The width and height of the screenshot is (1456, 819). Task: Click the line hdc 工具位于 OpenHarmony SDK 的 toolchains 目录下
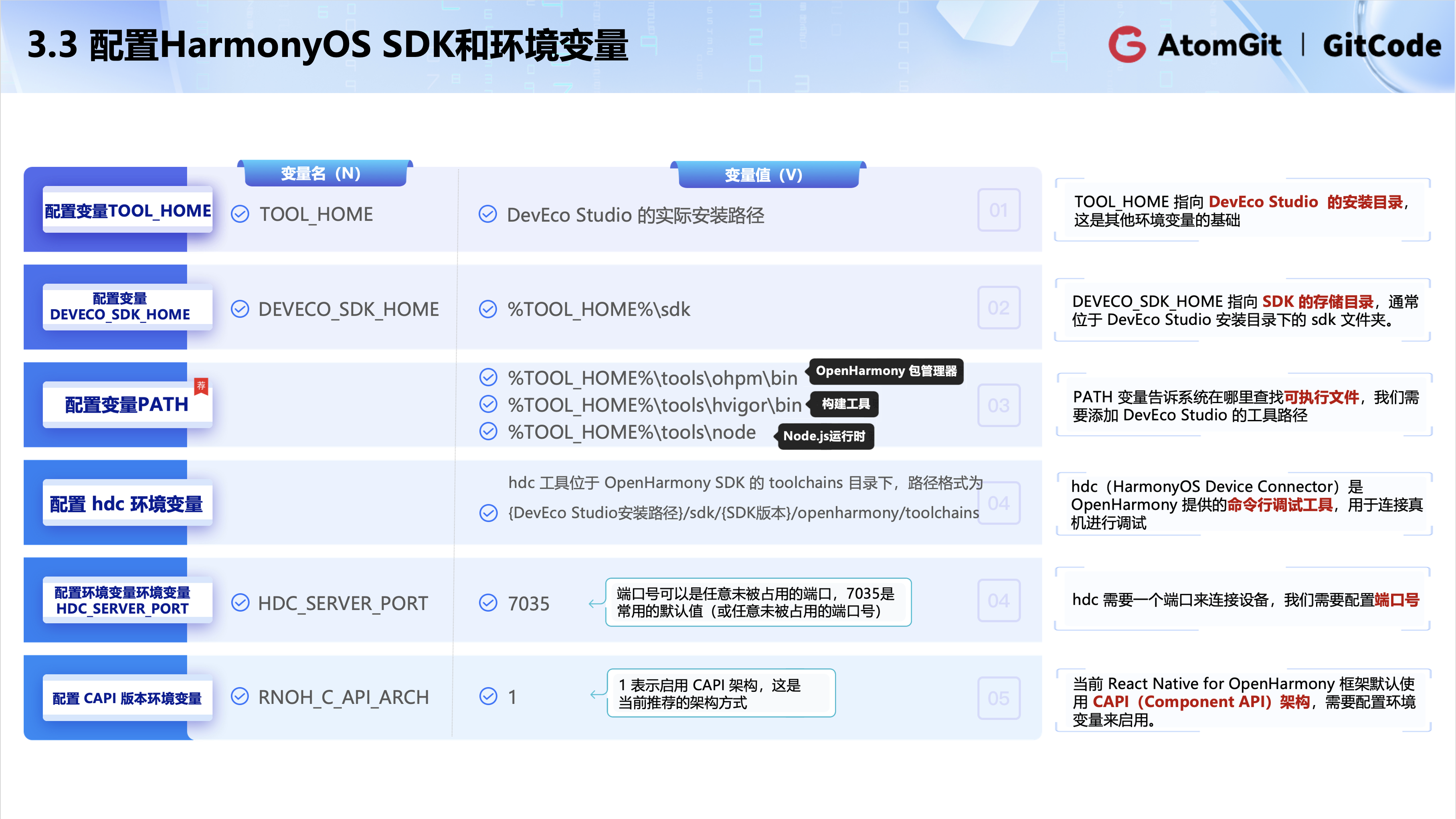click(746, 482)
